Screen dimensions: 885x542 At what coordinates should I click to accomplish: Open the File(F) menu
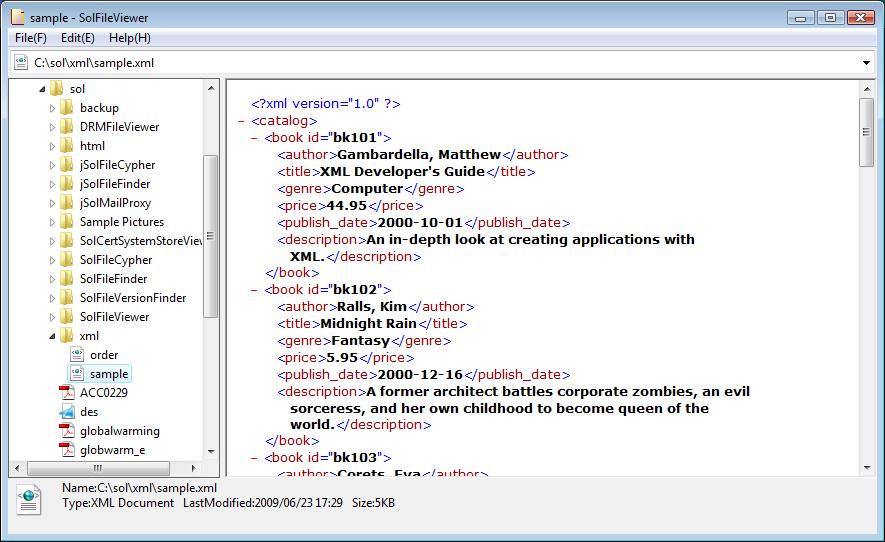30,38
